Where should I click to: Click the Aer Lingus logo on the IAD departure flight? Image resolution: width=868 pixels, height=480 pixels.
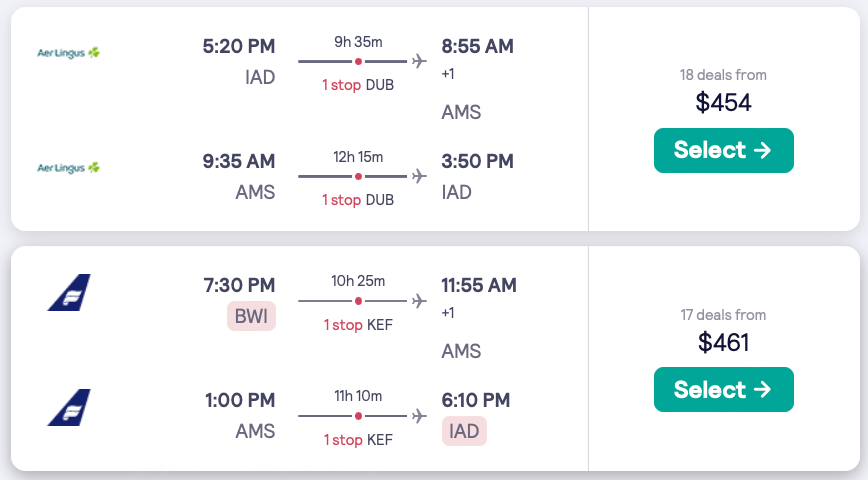pyautogui.click(x=69, y=52)
